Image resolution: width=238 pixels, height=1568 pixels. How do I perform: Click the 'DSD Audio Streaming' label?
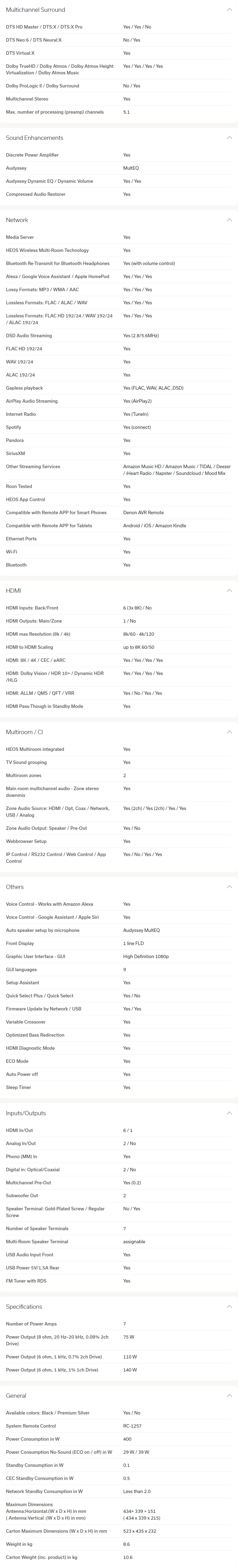pyautogui.click(x=29, y=335)
